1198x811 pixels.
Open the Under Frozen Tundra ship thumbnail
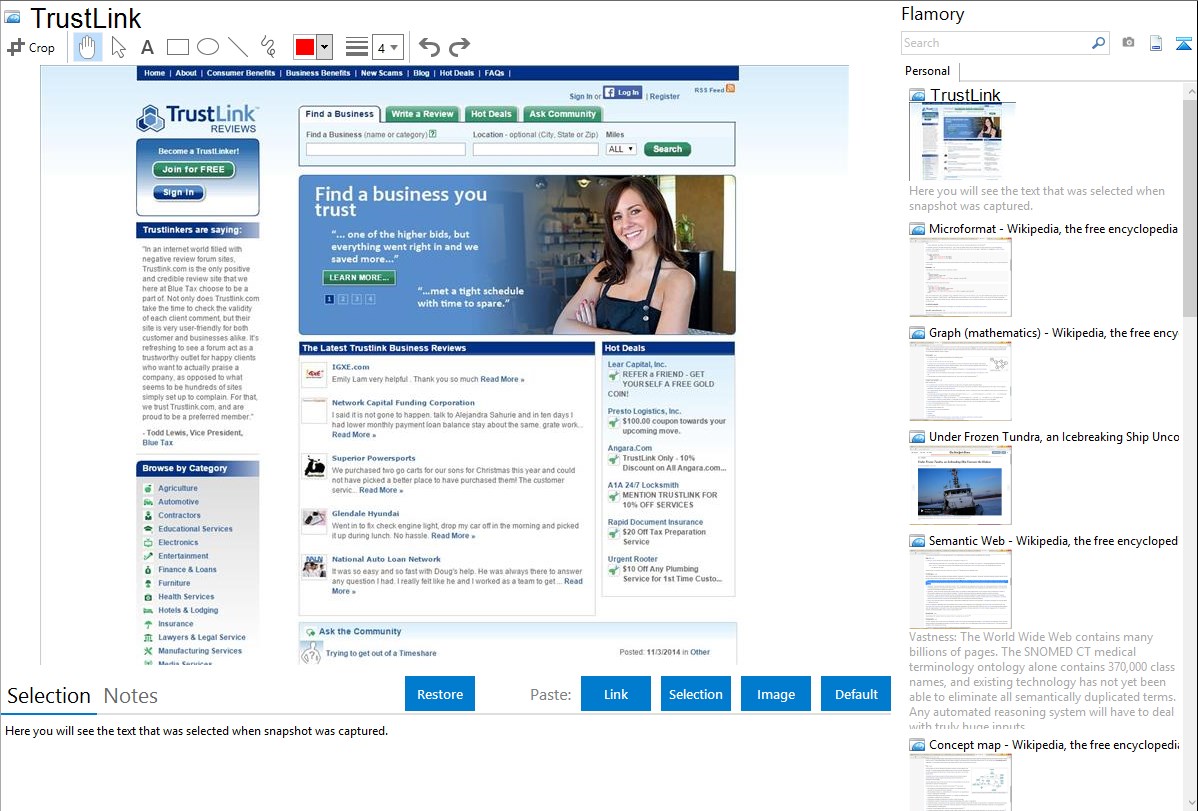[960, 485]
